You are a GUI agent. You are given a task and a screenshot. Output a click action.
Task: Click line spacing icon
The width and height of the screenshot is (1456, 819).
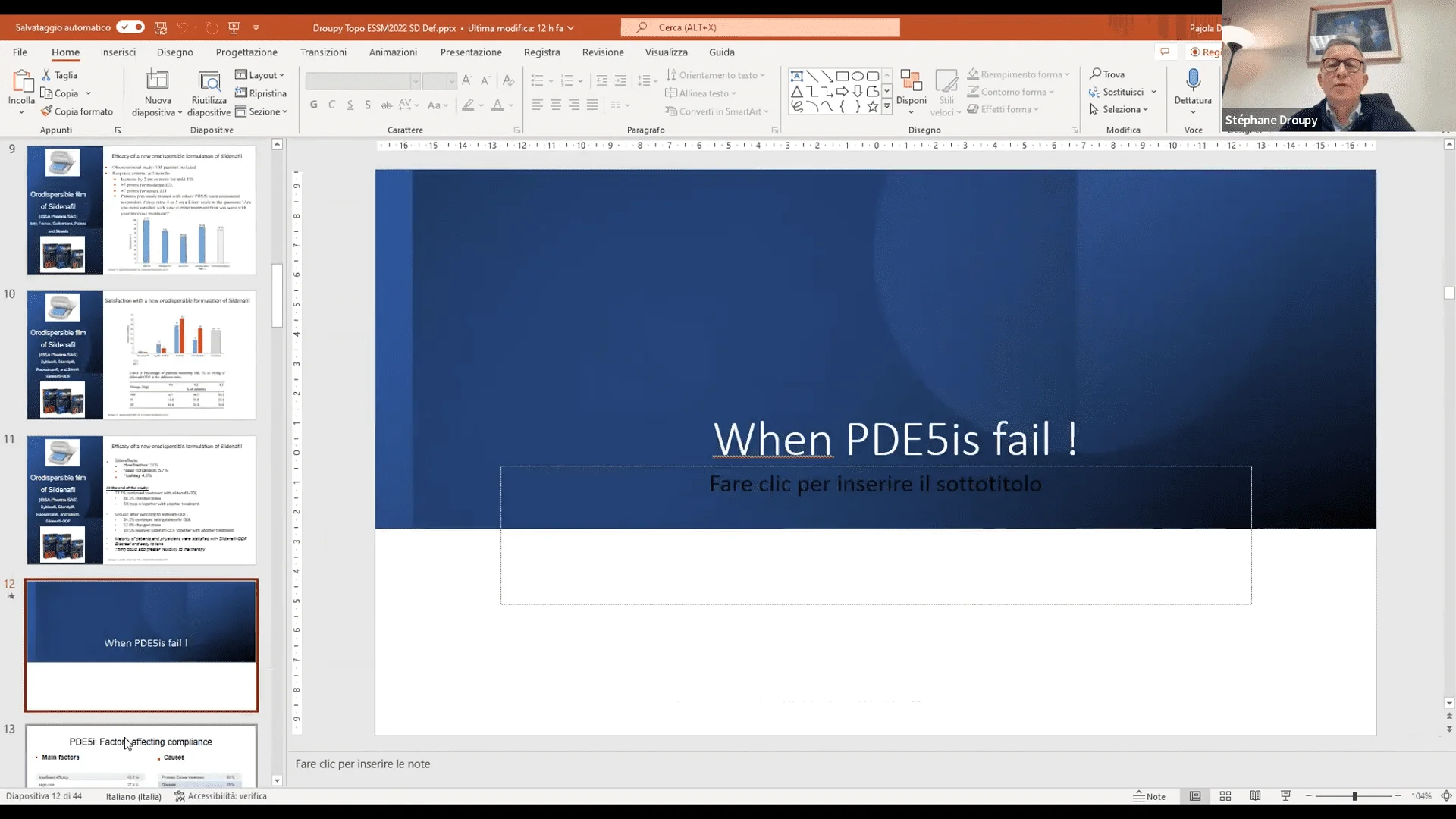pyautogui.click(x=645, y=80)
